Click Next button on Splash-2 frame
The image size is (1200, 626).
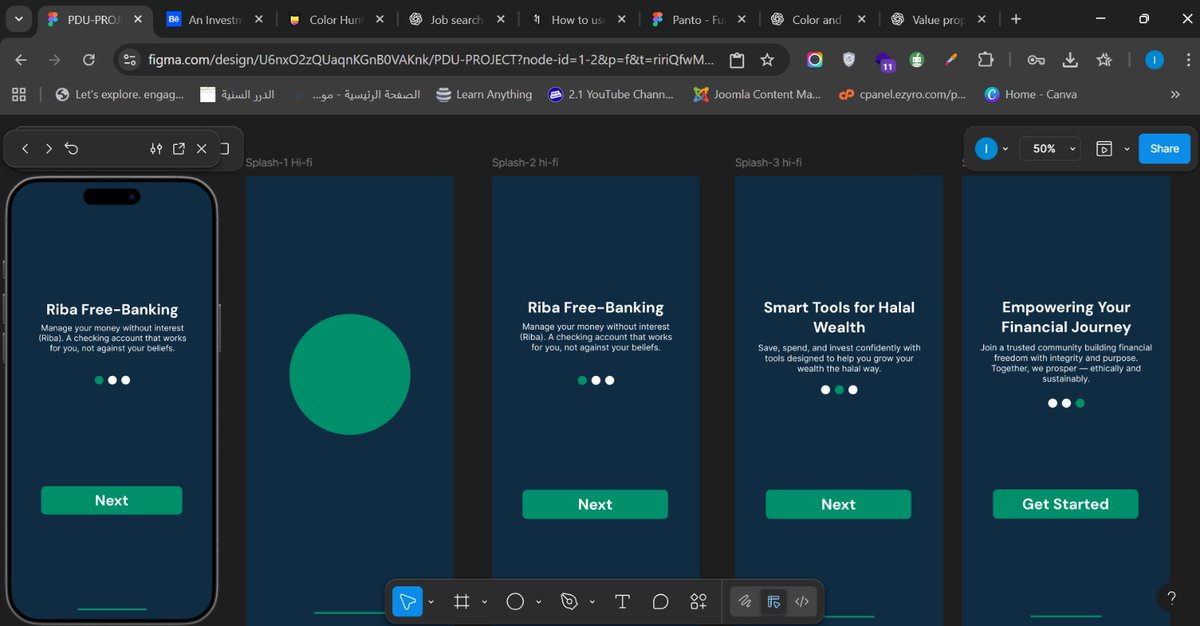click(595, 504)
